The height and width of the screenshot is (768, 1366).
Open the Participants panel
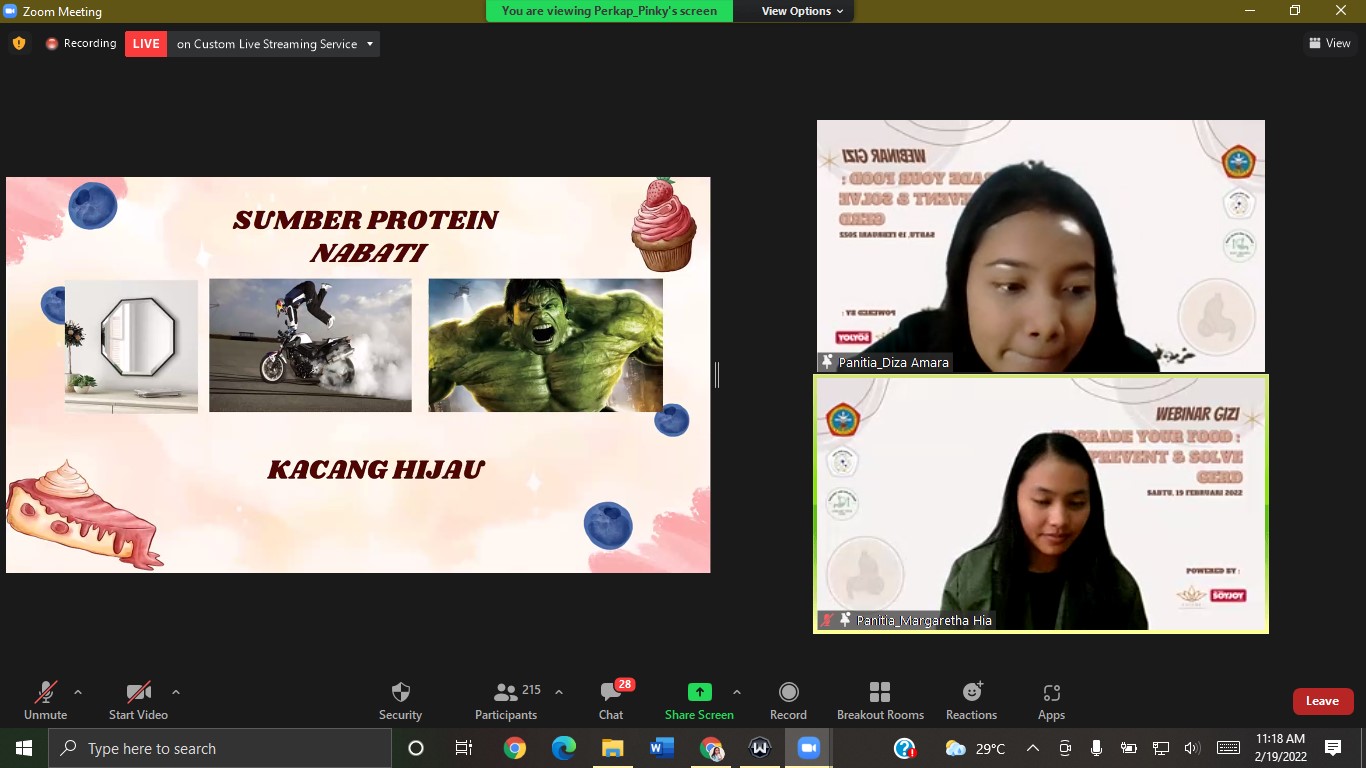click(x=506, y=700)
